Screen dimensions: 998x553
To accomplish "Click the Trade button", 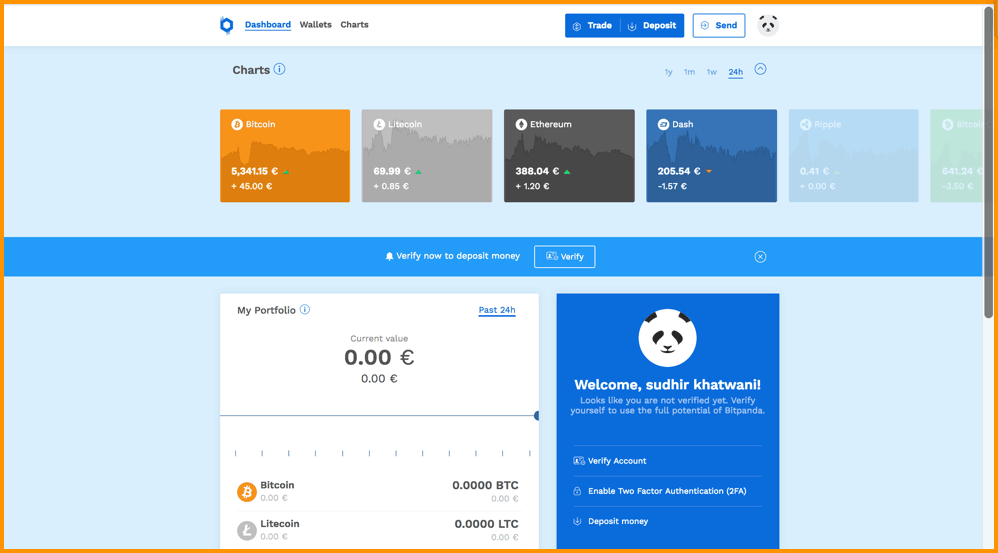I will pos(593,25).
